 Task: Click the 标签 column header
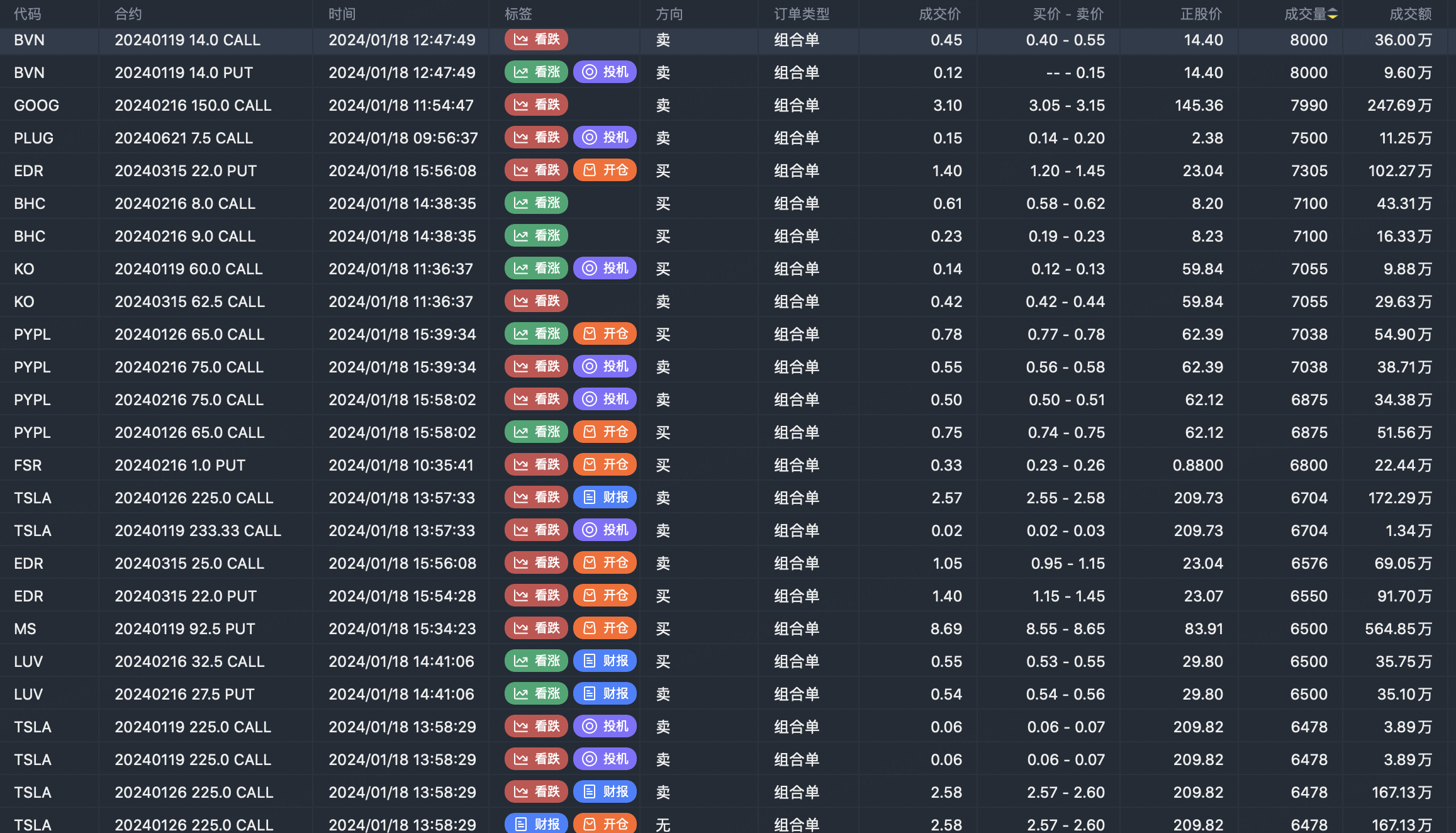coord(518,14)
